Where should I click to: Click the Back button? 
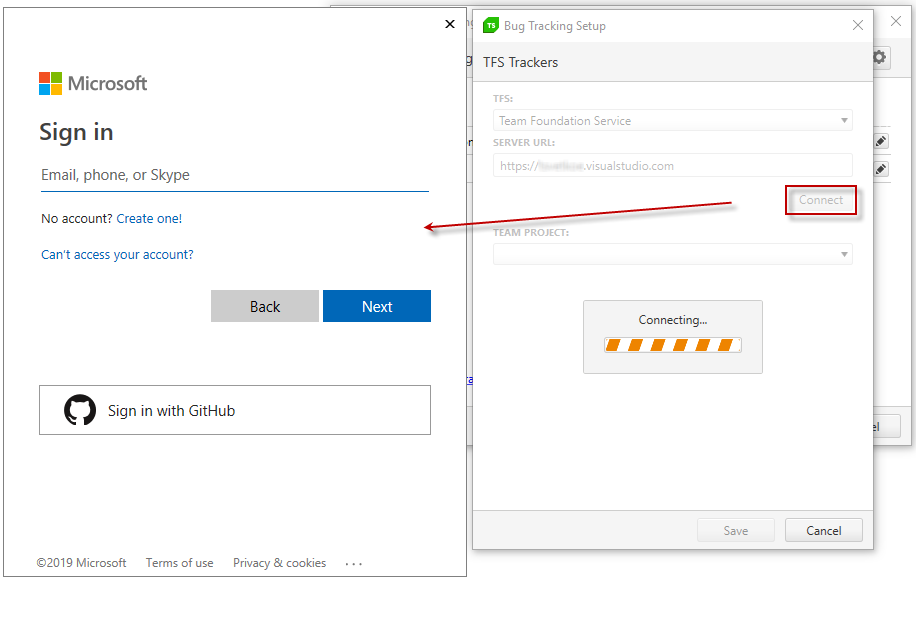click(265, 306)
